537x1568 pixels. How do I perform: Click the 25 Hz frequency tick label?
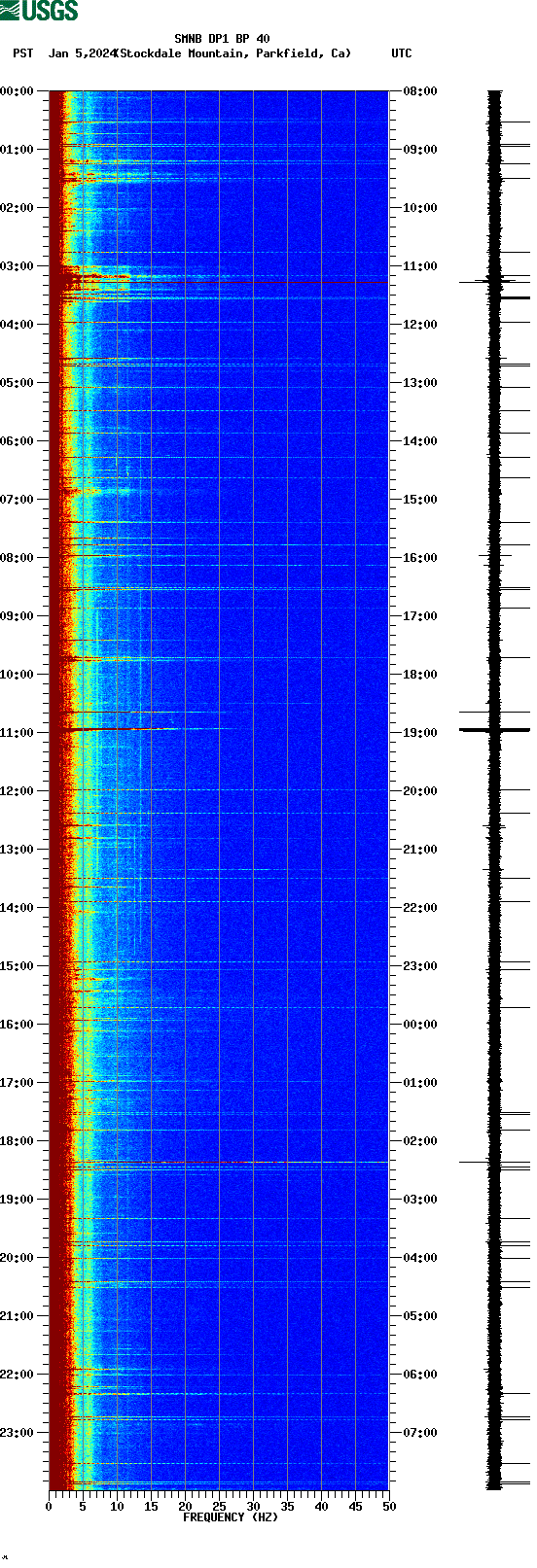click(219, 1507)
